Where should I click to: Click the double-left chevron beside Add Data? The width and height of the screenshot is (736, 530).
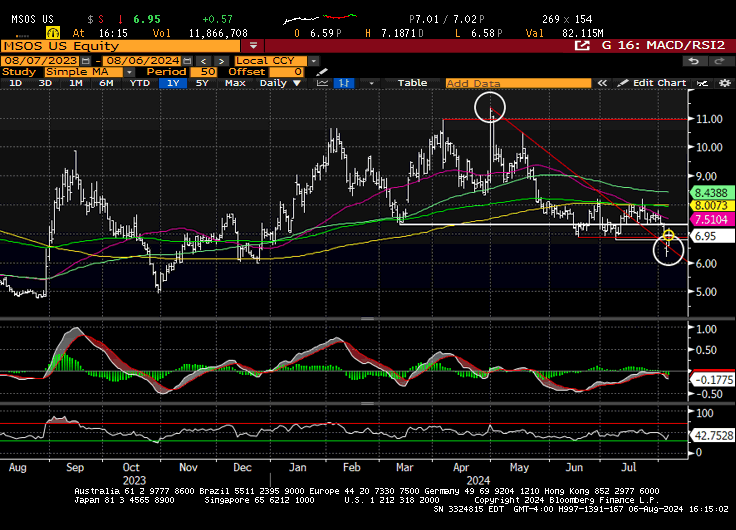(x=602, y=83)
